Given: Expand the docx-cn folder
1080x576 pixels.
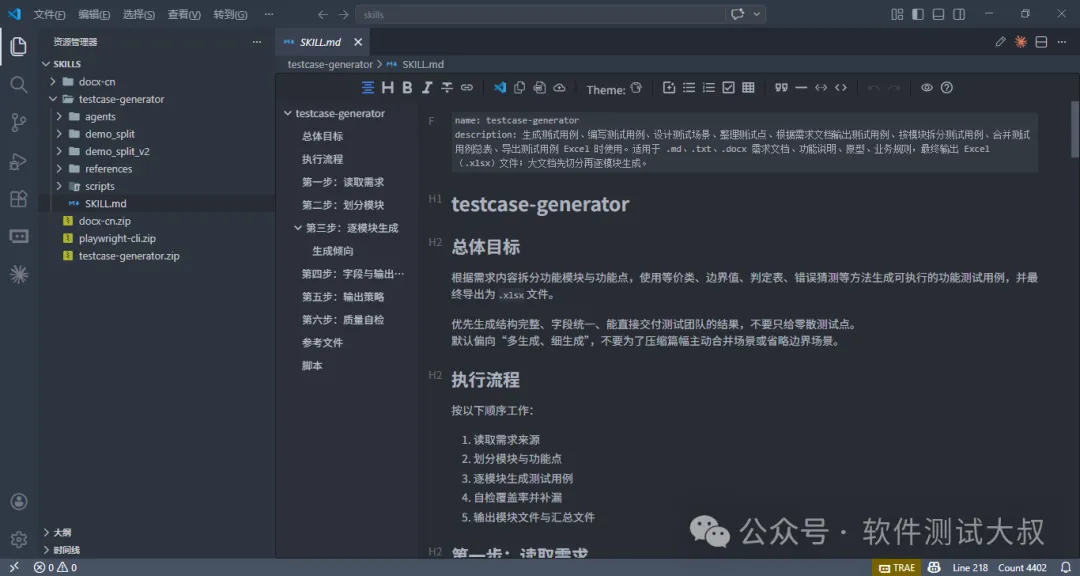Looking at the screenshot, I should coord(52,81).
